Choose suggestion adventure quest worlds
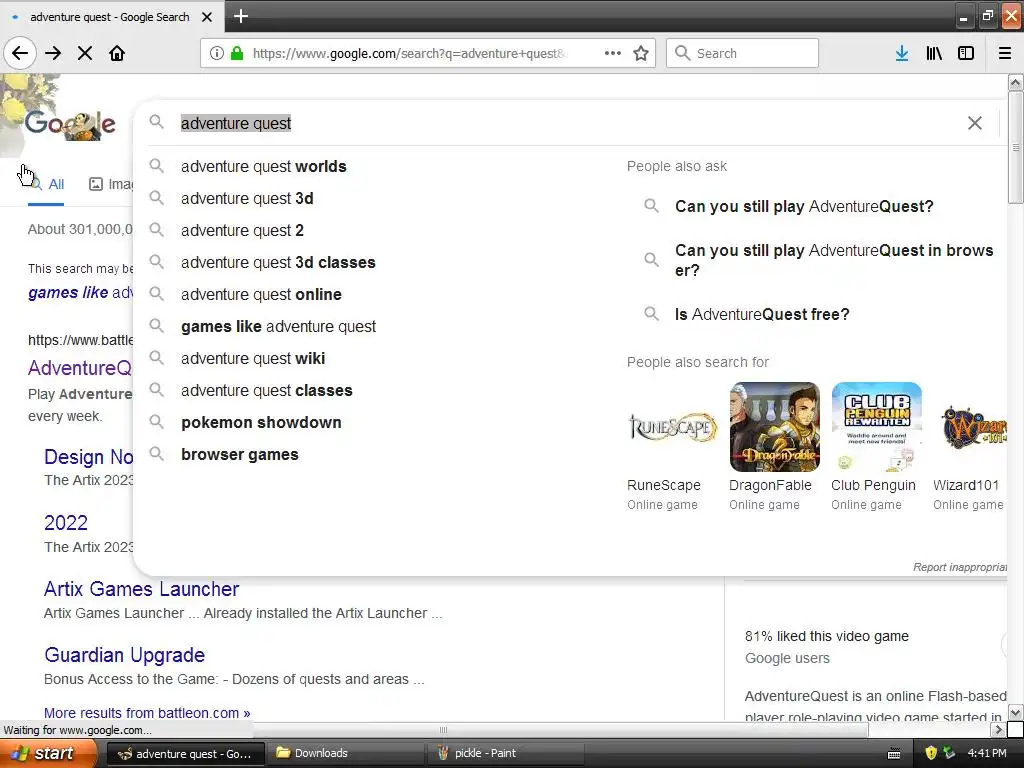The width and height of the screenshot is (1024, 768). 264,167
